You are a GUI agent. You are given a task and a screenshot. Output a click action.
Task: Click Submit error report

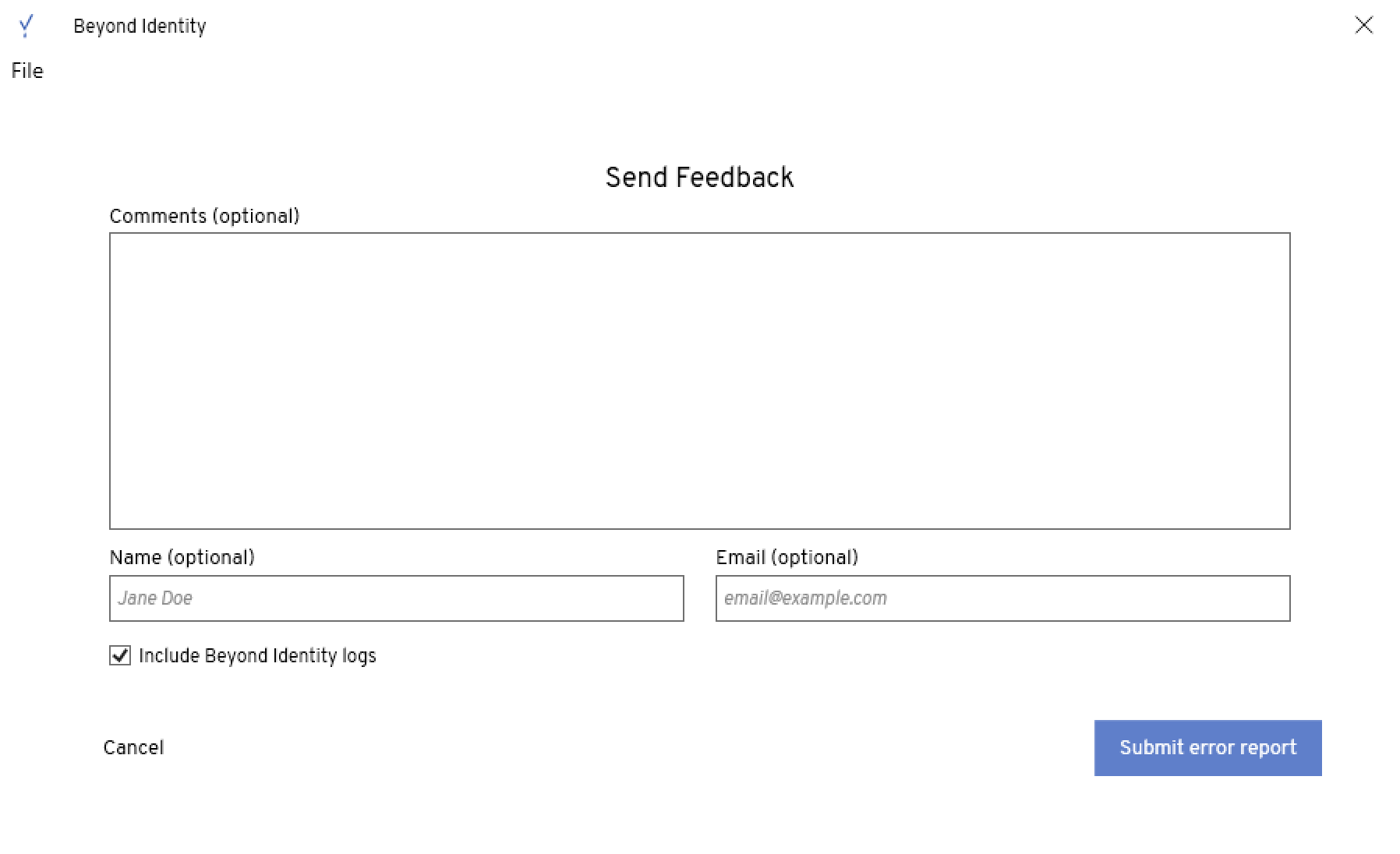click(x=1207, y=747)
